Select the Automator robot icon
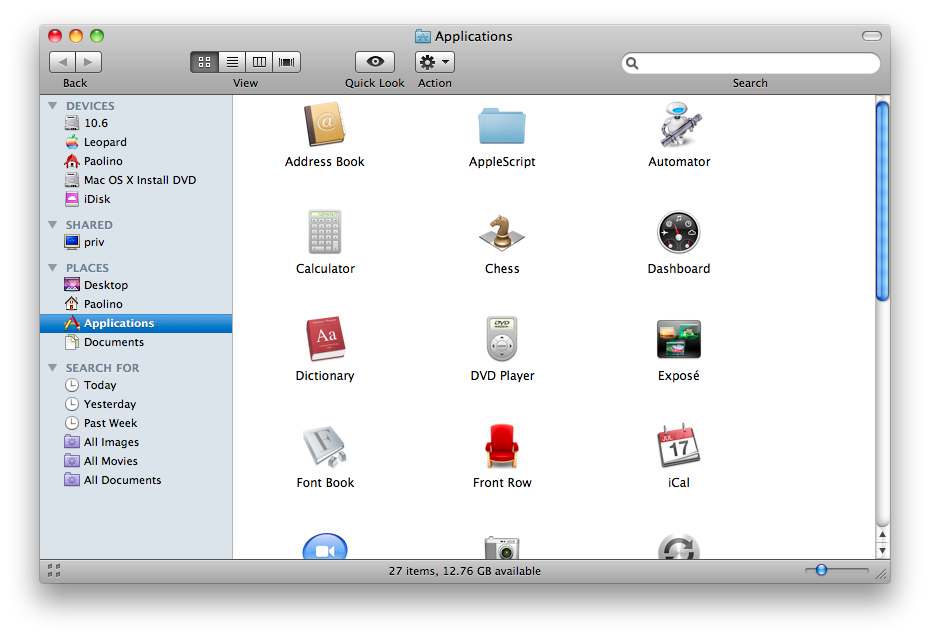 click(679, 125)
